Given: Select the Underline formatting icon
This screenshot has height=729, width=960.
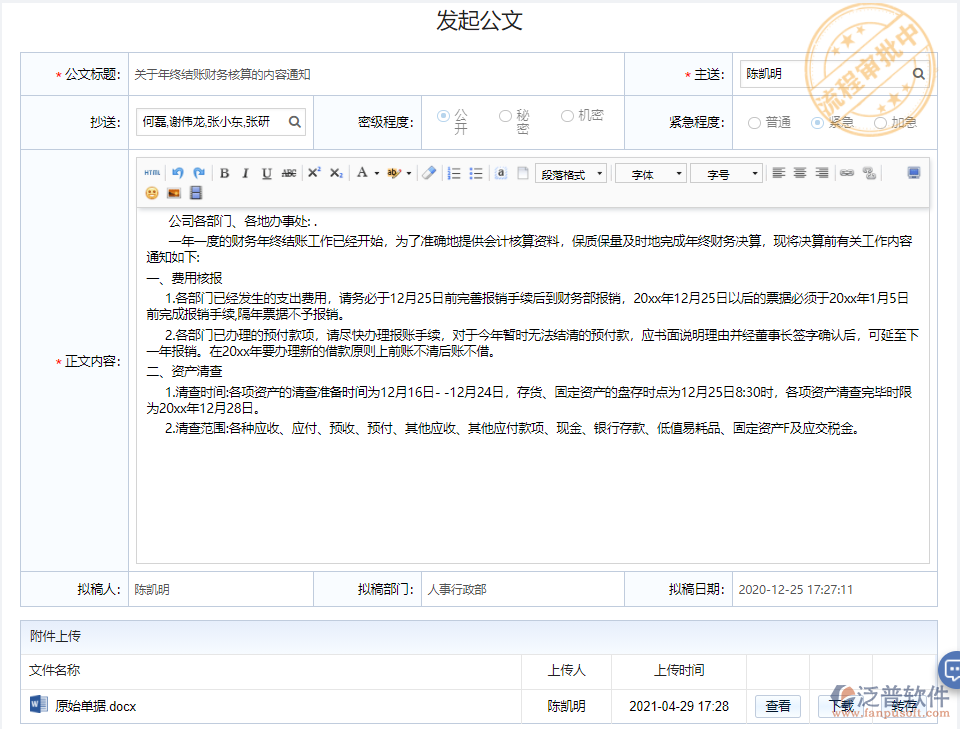Looking at the screenshot, I should tap(266, 173).
